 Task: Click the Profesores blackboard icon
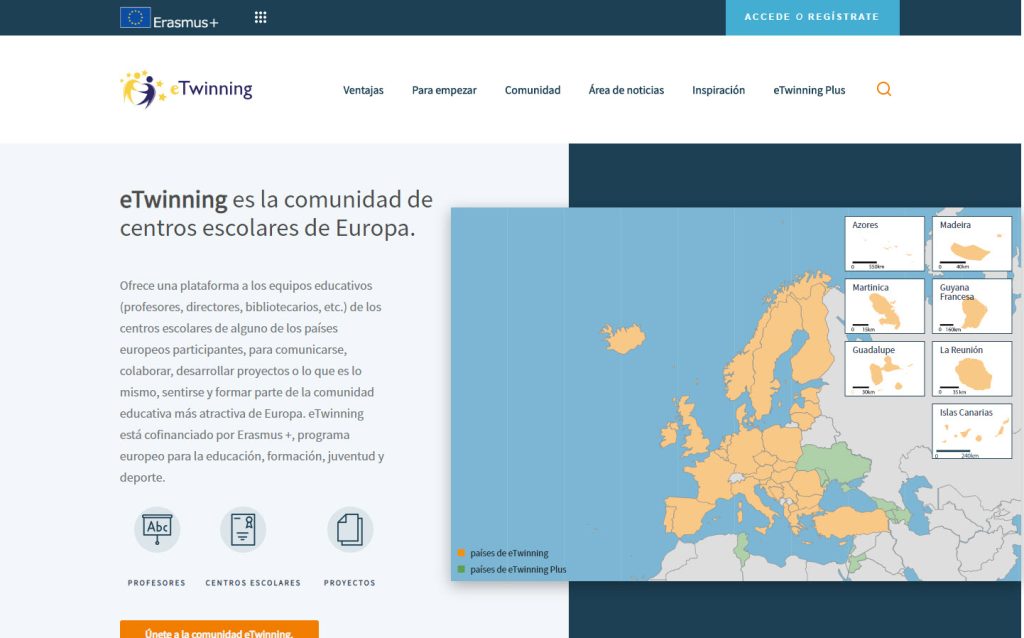pyautogui.click(x=157, y=529)
